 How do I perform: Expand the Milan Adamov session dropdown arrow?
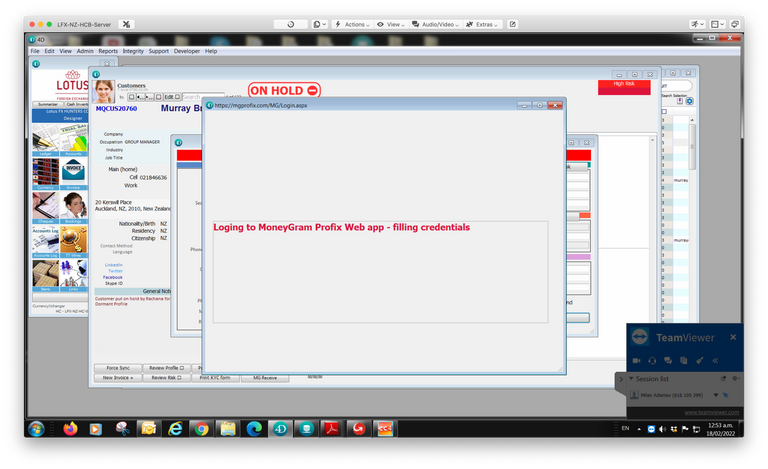(x=716, y=395)
